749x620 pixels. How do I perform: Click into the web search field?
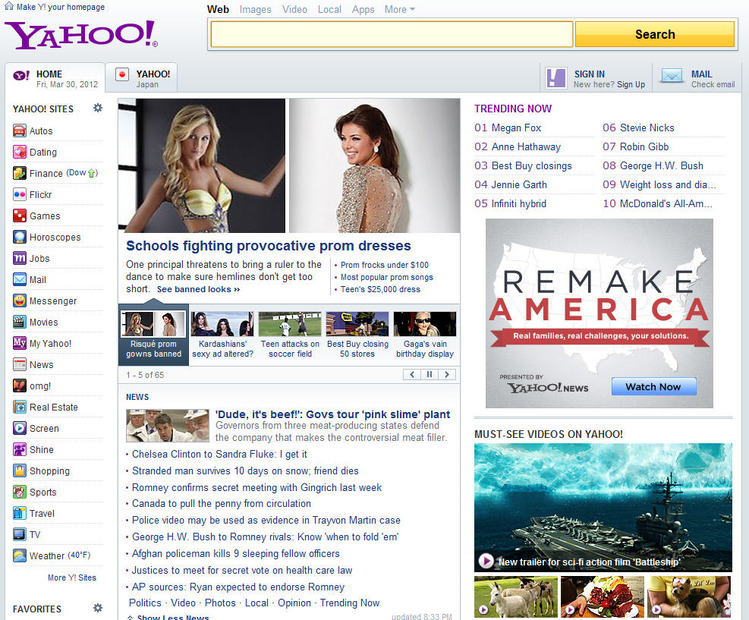tap(391, 34)
